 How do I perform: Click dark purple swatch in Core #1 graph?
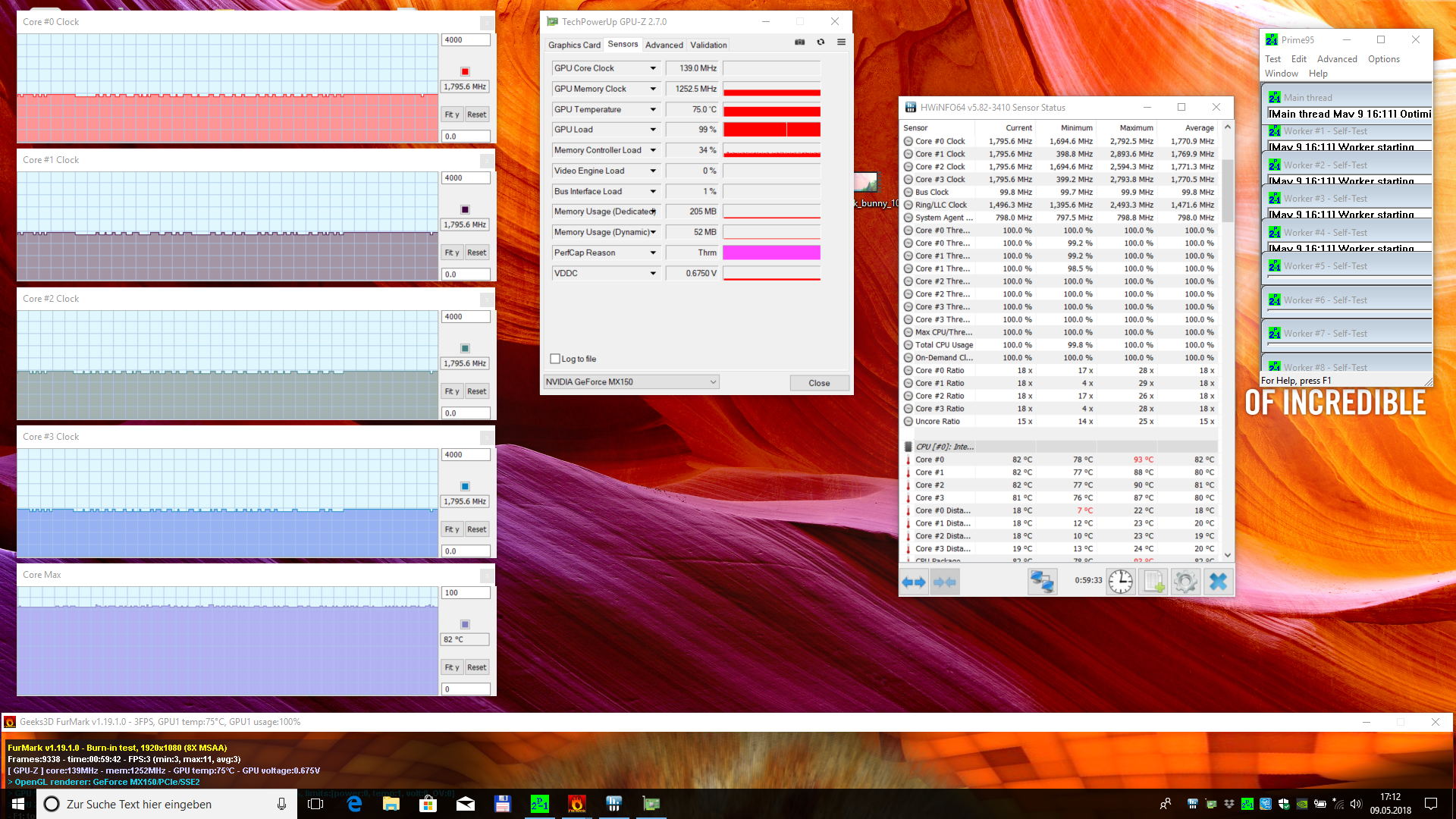465,209
